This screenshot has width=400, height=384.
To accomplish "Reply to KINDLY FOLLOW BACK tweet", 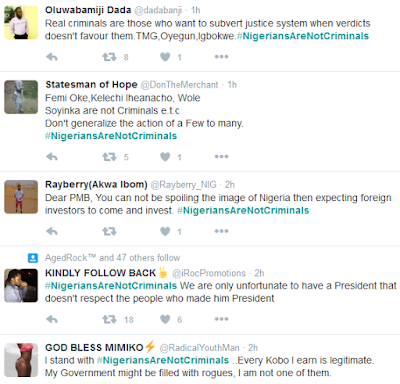I will pos(52,319).
